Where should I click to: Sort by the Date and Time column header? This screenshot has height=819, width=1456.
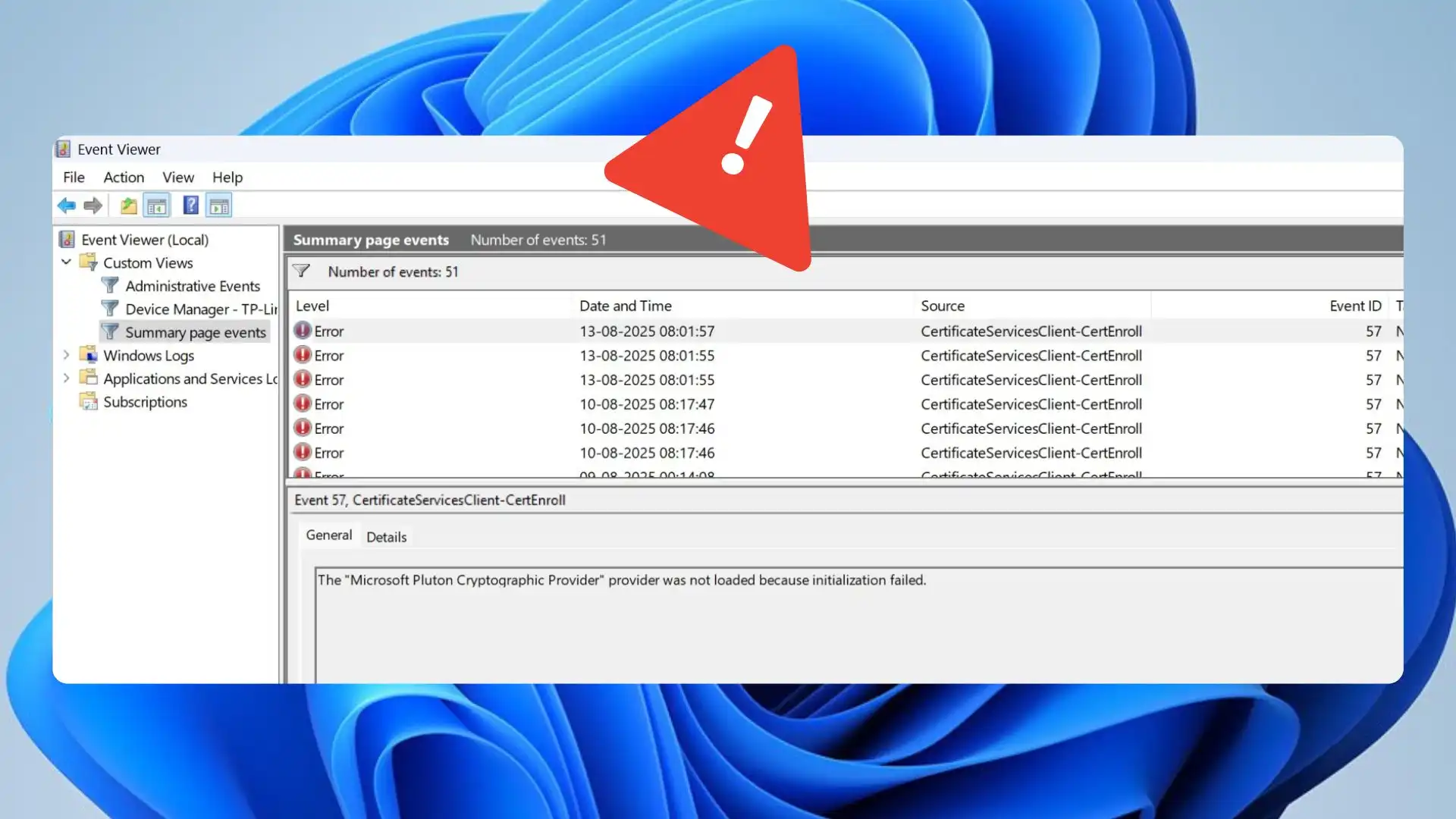pyautogui.click(x=626, y=306)
